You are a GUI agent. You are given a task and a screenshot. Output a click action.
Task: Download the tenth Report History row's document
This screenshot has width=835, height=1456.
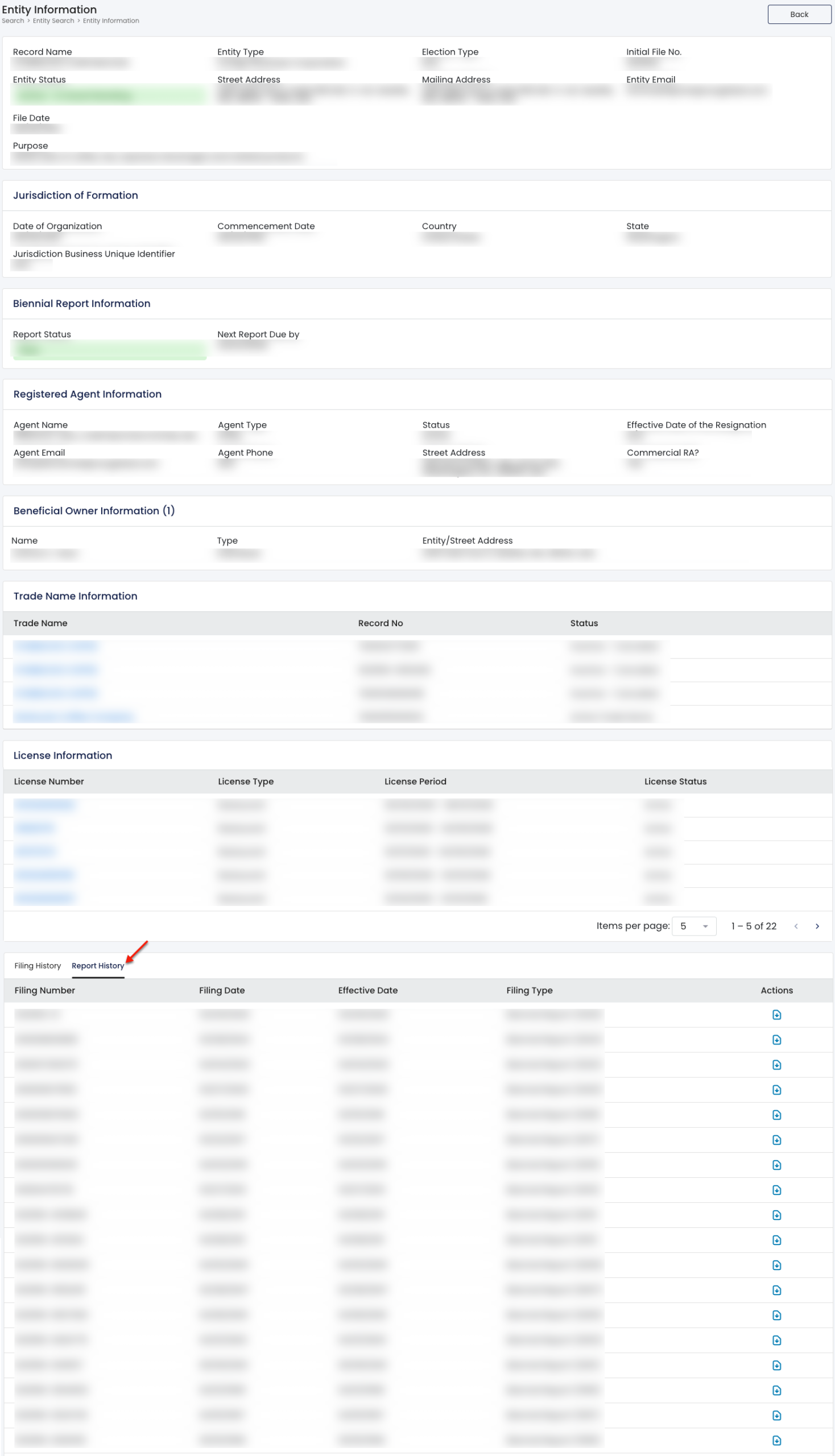point(776,1240)
